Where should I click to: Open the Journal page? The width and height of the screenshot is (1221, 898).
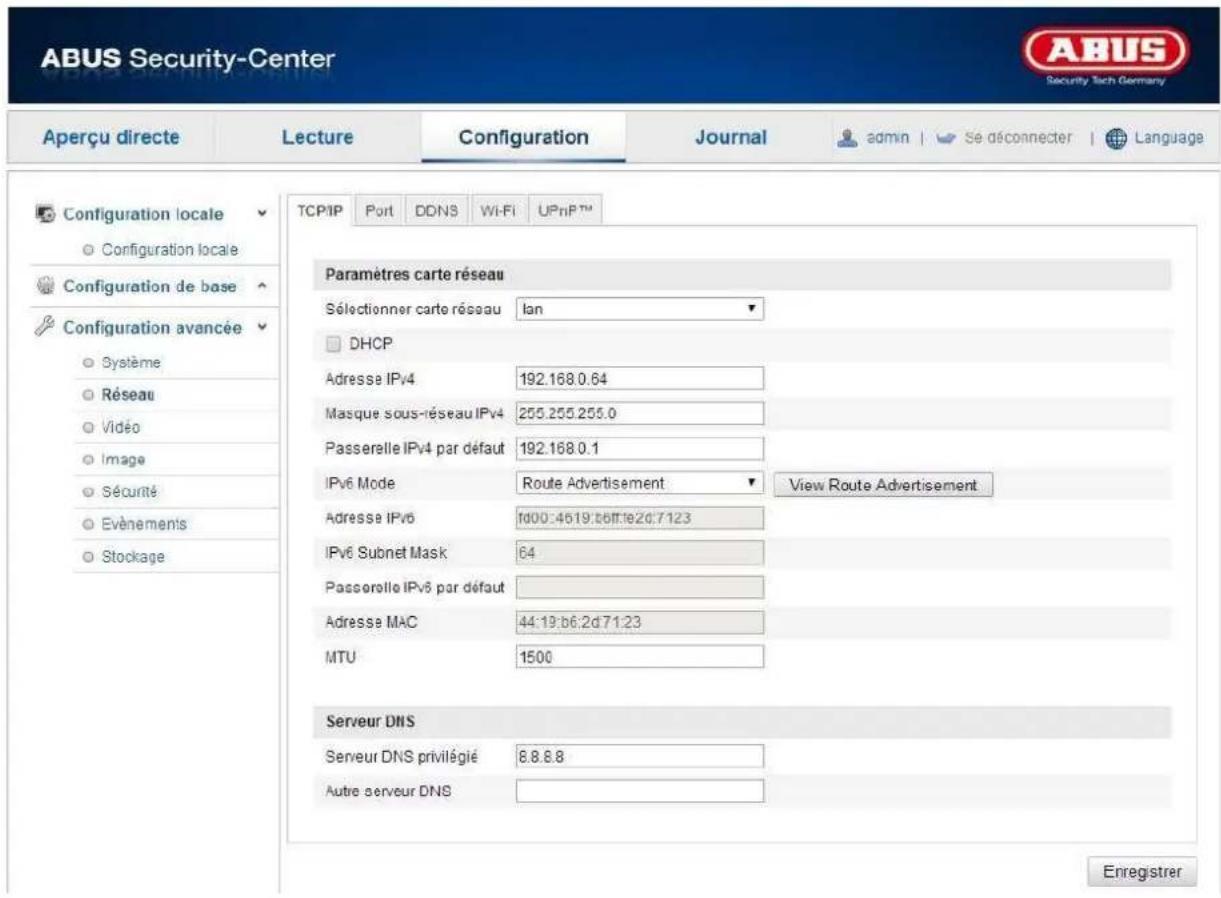(730, 137)
